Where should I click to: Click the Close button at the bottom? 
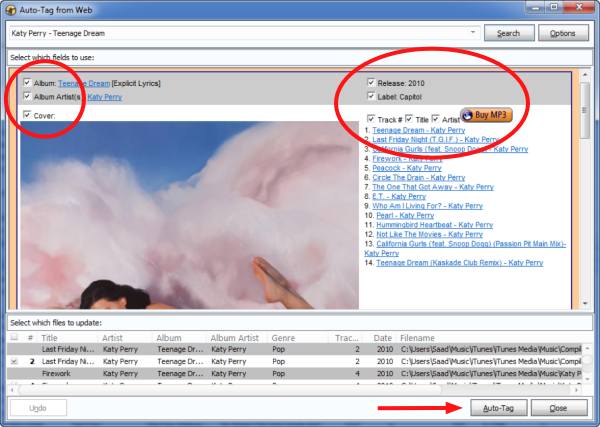559,408
